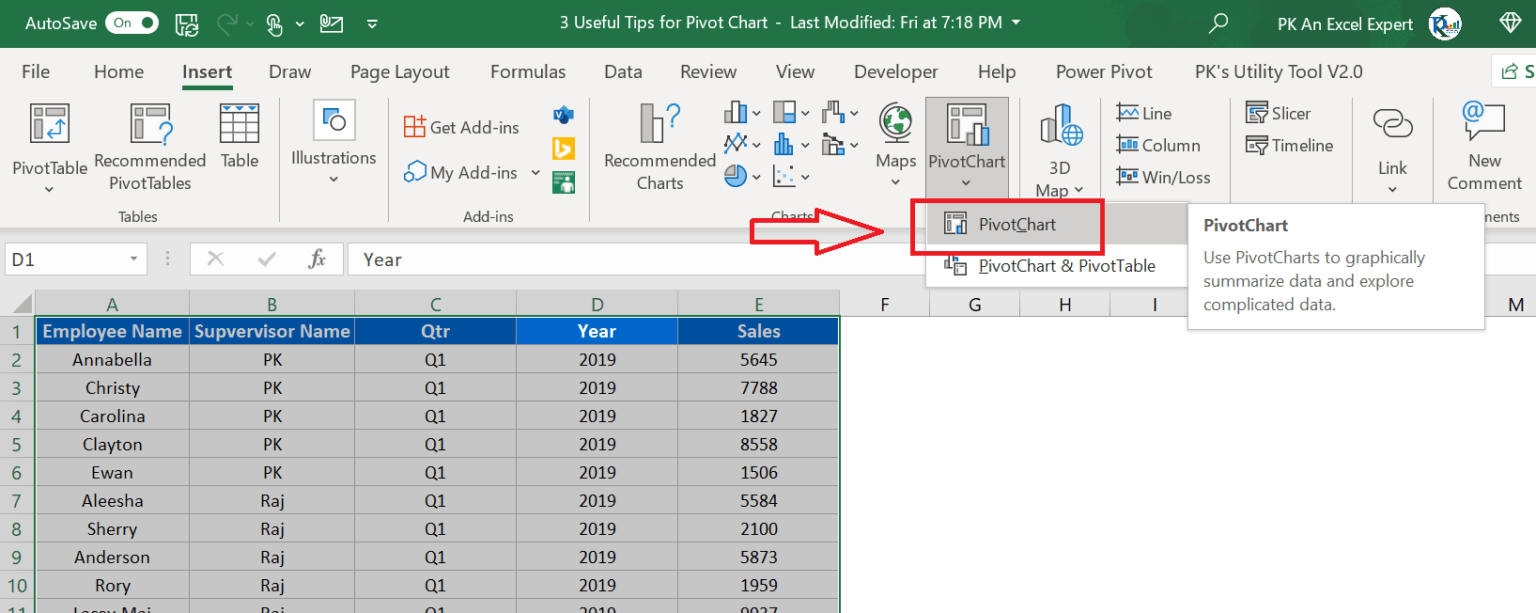Open the Get Add-ins store

coord(462,127)
